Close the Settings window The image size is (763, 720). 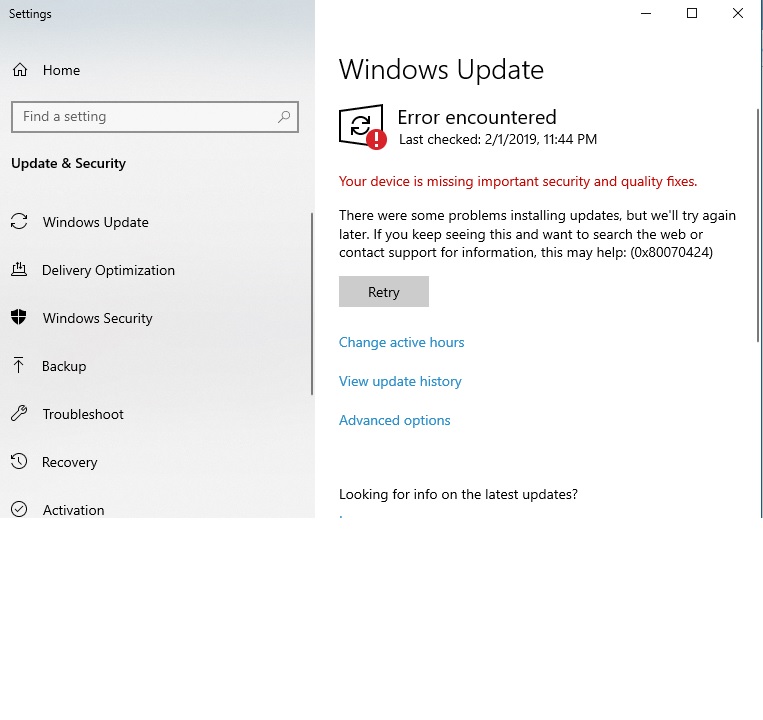pyautogui.click(x=738, y=14)
